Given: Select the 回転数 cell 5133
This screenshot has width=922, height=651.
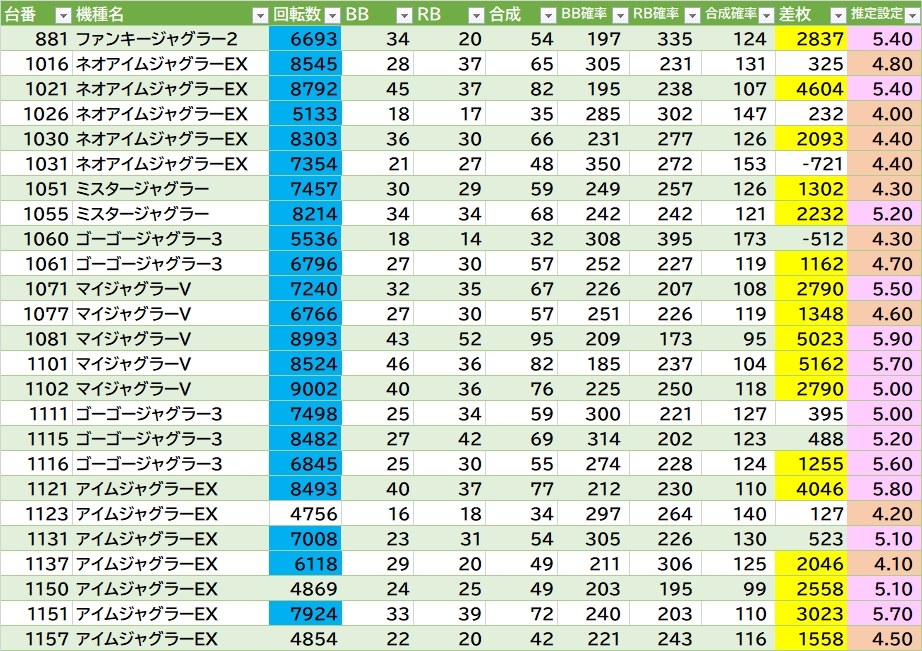Looking at the screenshot, I should click(305, 113).
